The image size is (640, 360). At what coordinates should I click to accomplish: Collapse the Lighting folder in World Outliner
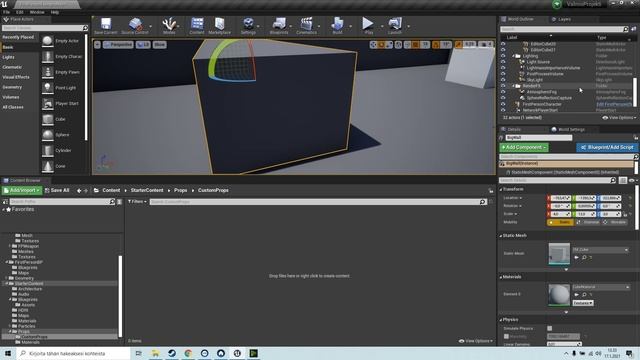(513, 56)
